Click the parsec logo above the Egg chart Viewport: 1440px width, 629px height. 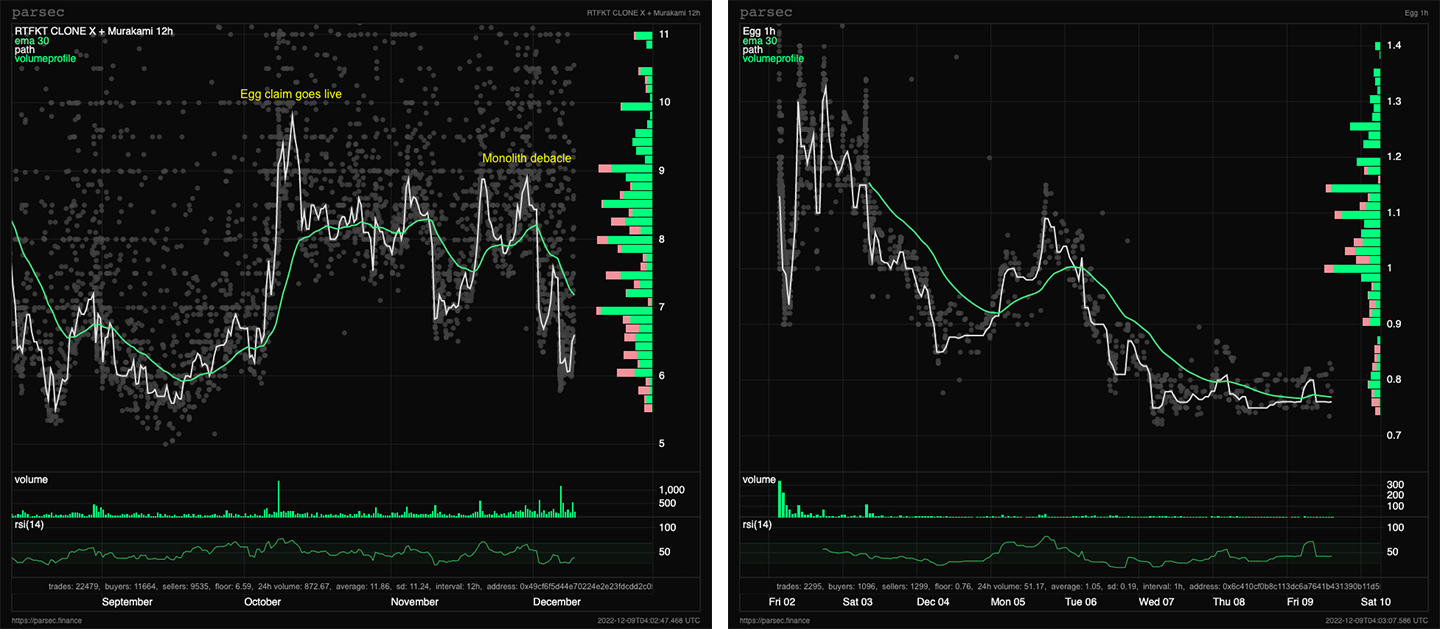[x=765, y=12]
